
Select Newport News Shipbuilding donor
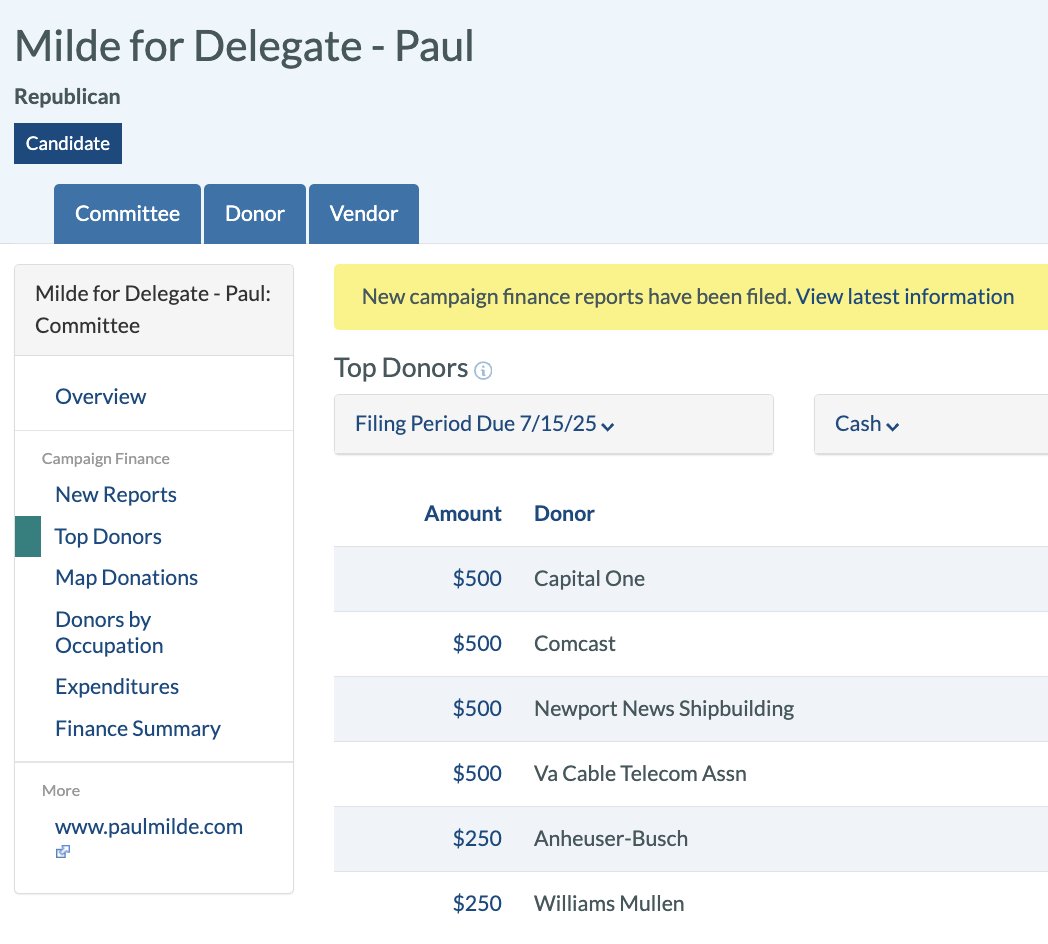coord(664,709)
